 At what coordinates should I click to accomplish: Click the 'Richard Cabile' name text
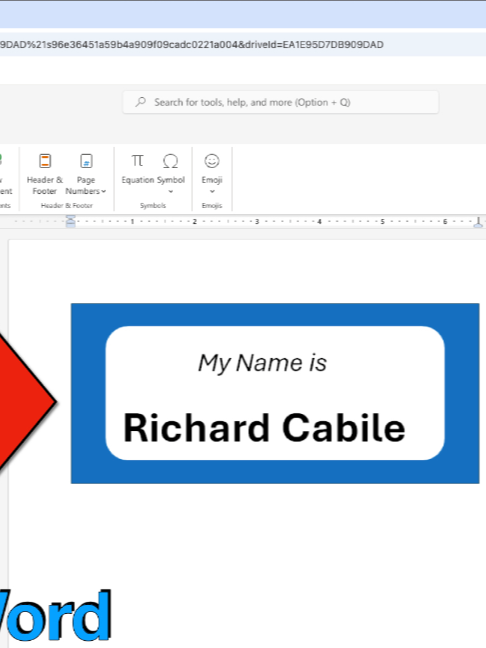[264, 428]
